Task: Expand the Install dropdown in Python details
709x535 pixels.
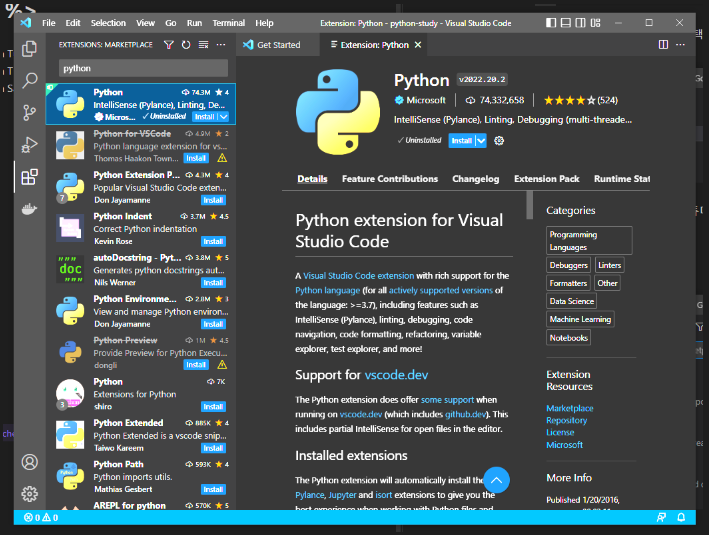Action: click(481, 141)
